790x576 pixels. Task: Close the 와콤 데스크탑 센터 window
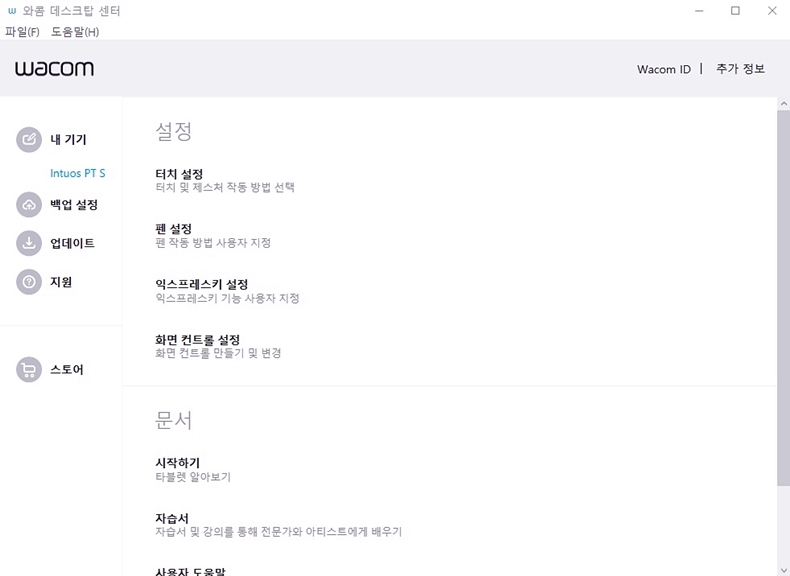[772, 11]
